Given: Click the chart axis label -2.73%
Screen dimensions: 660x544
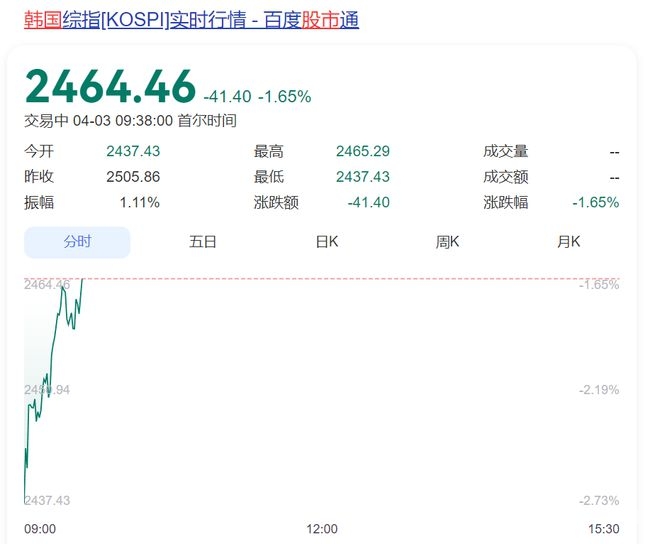Looking at the screenshot, I should pyautogui.click(x=599, y=501).
